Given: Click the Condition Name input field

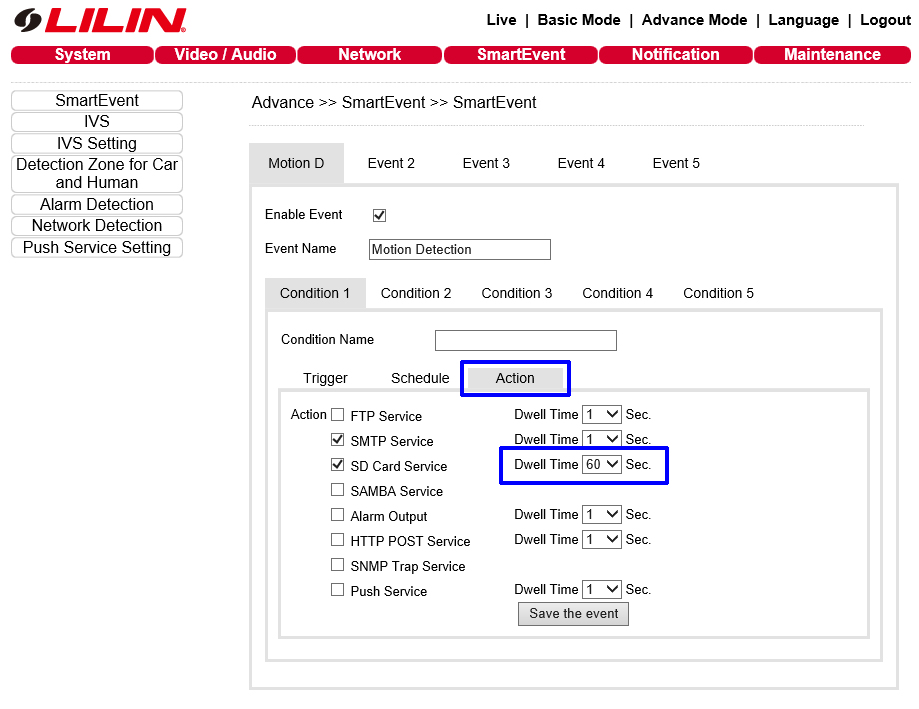Looking at the screenshot, I should coord(525,341).
